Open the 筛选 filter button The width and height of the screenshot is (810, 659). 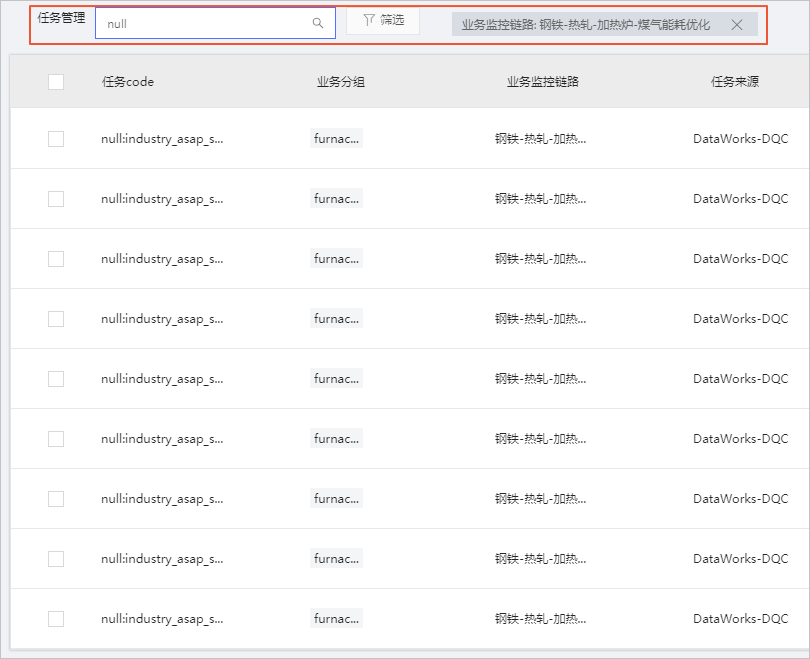click(383, 21)
